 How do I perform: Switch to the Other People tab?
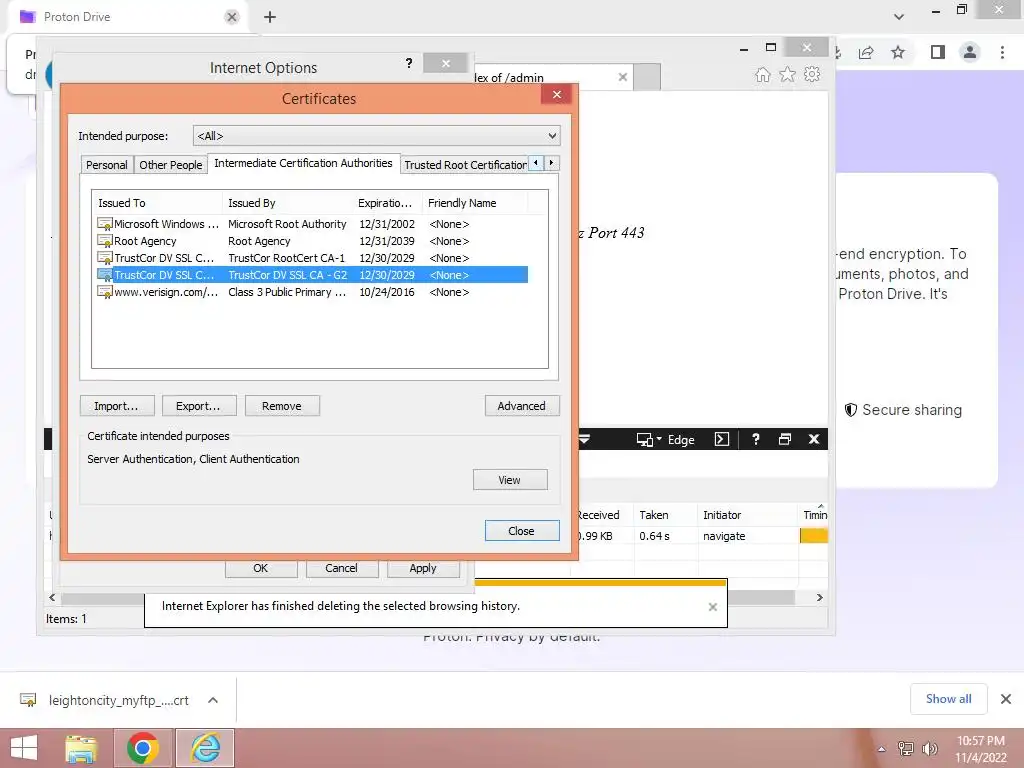point(170,165)
